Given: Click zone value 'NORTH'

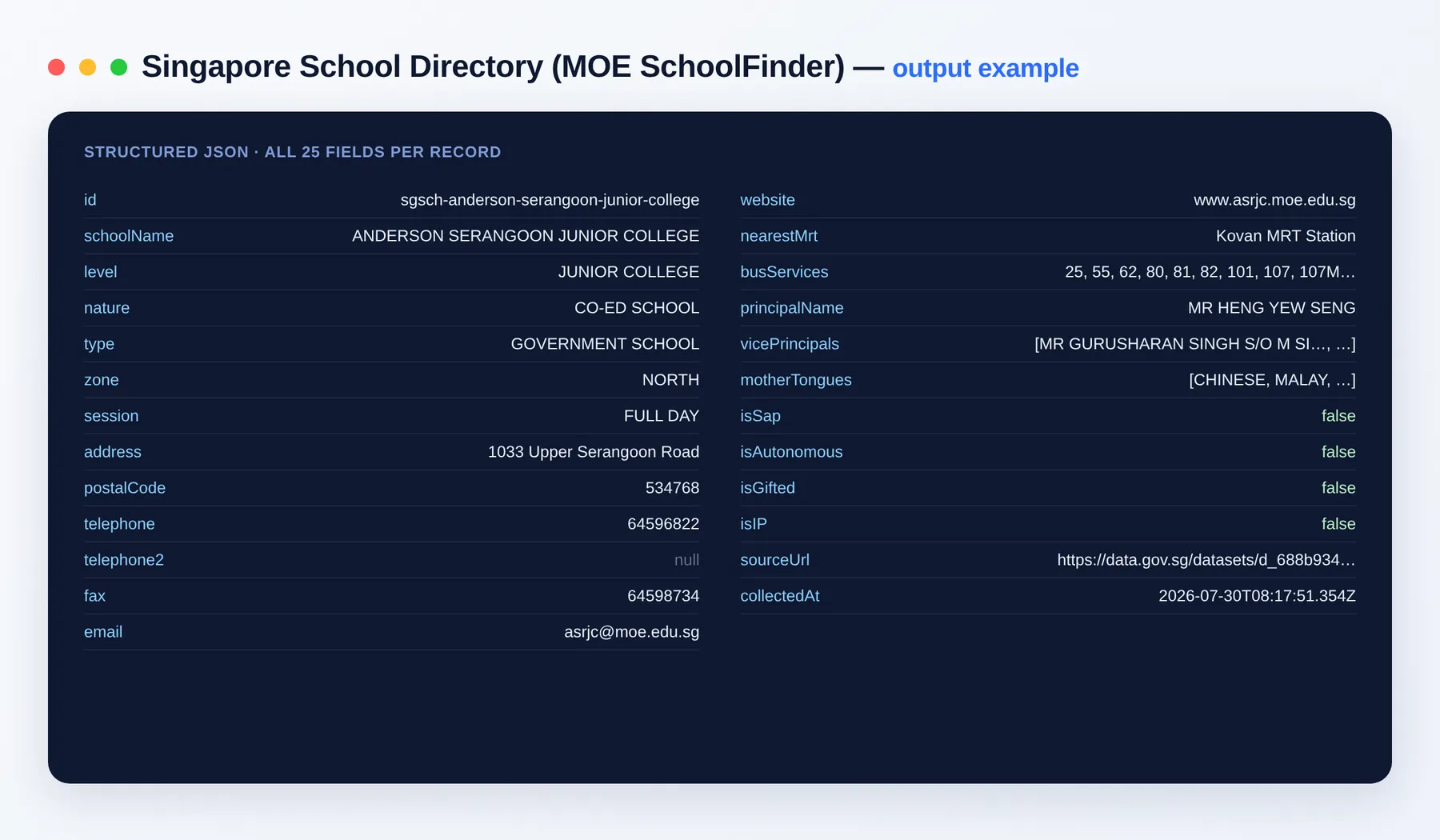Looking at the screenshot, I should point(670,380).
